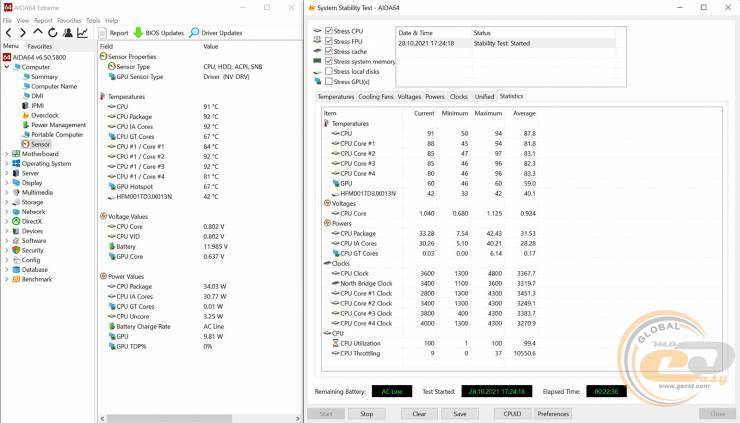Open the graph chart toolbar icon
740x423 pixels.
tap(83, 33)
